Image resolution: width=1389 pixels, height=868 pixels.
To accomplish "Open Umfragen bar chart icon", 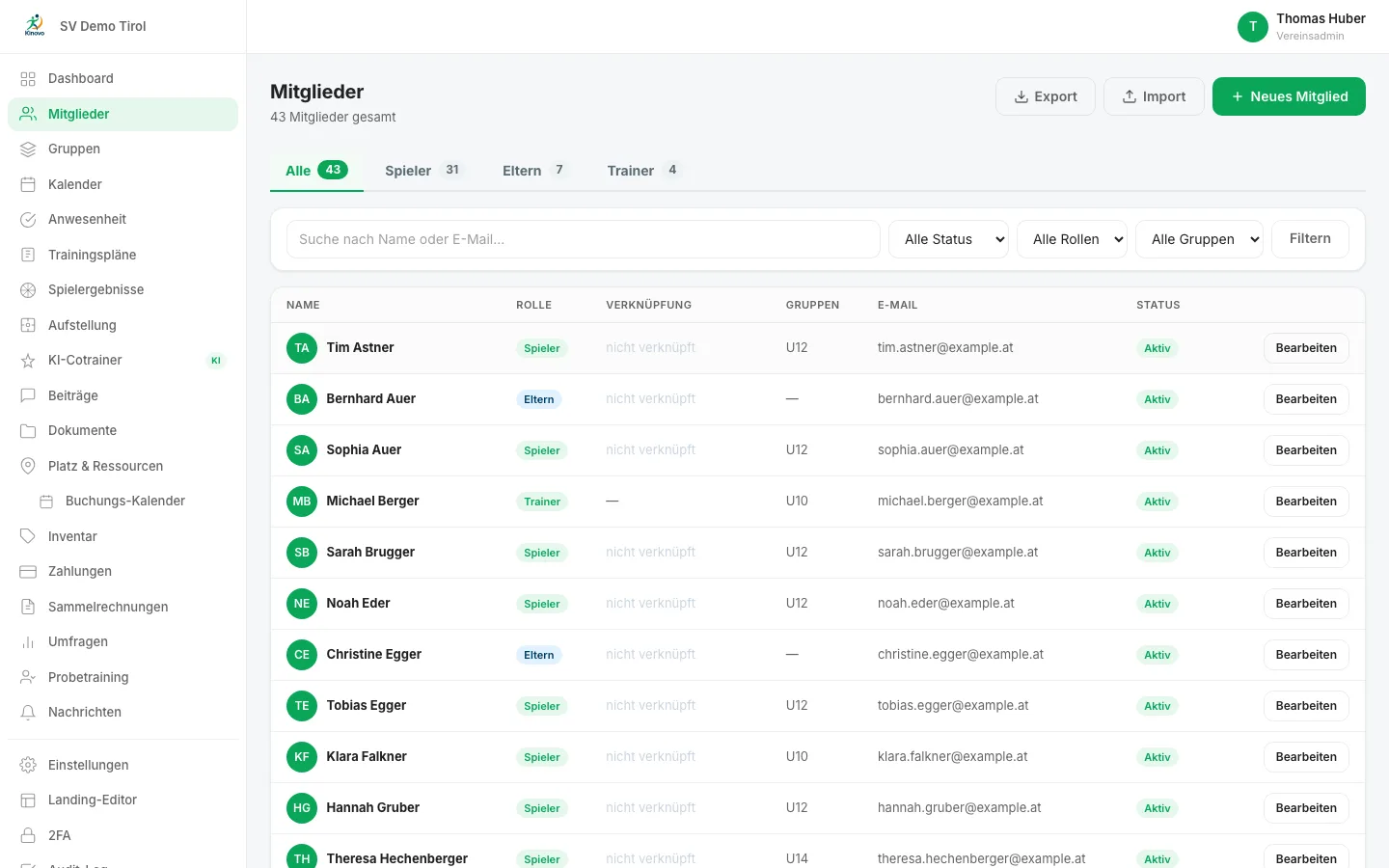I will pyautogui.click(x=28, y=642).
